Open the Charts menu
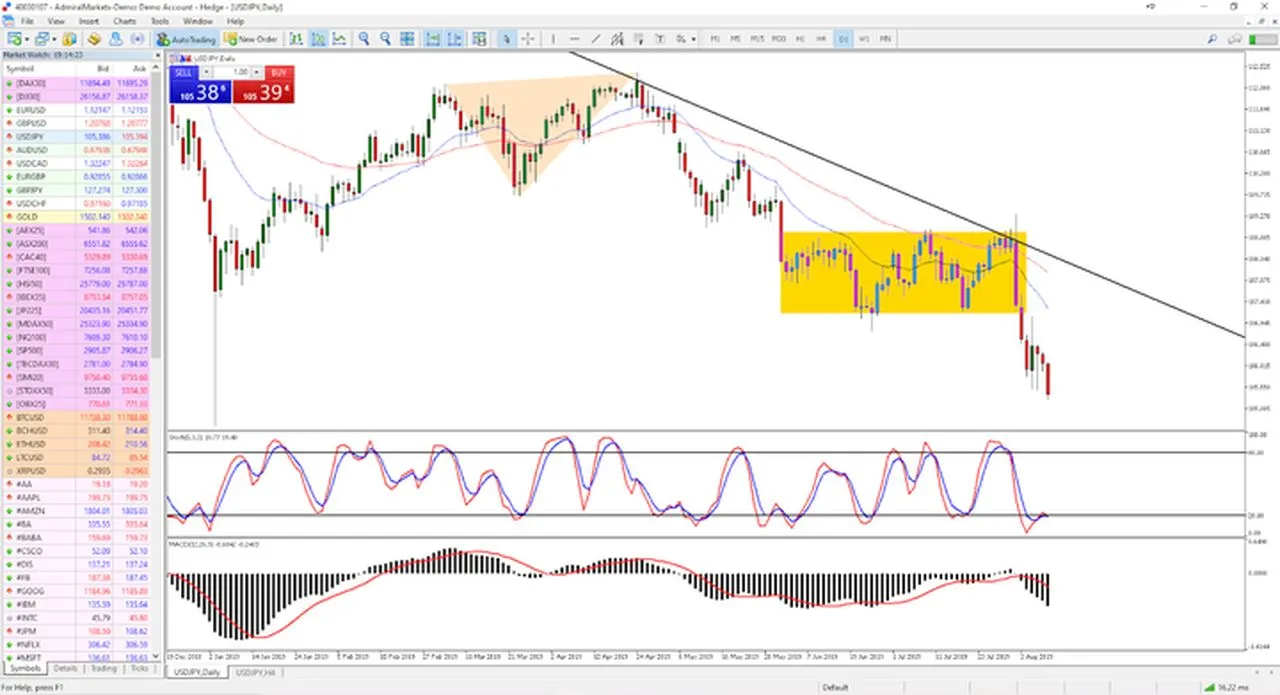The width and height of the screenshot is (1280, 695). pyautogui.click(x=124, y=20)
